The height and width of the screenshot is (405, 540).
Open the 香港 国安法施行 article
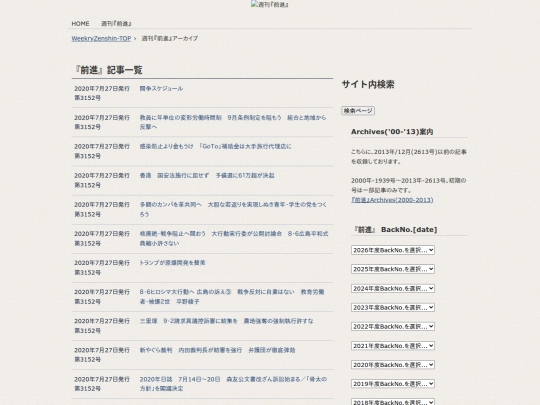pos(207,176)
